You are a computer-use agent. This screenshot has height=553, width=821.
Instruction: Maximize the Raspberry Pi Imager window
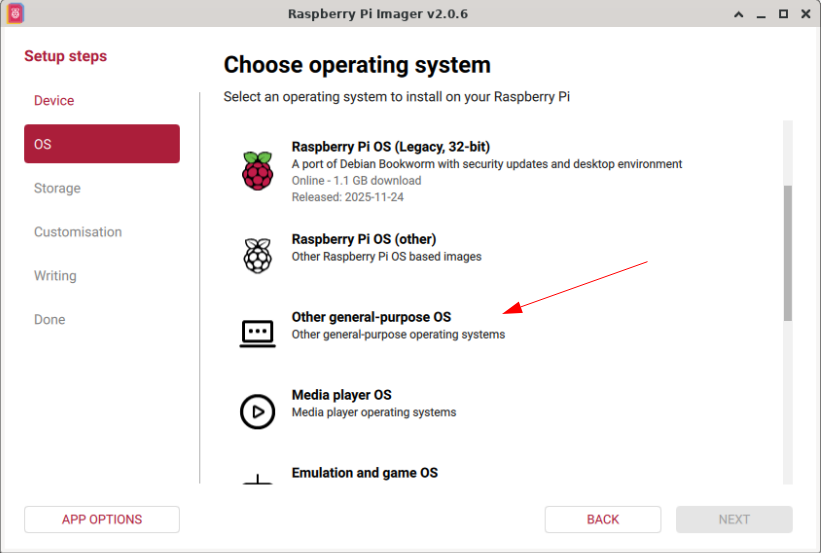(783, 14)
